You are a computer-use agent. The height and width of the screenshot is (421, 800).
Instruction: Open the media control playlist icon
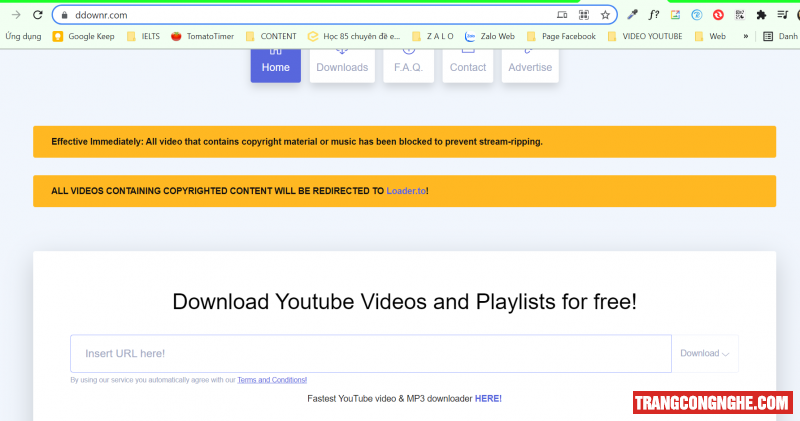[783, 15]
